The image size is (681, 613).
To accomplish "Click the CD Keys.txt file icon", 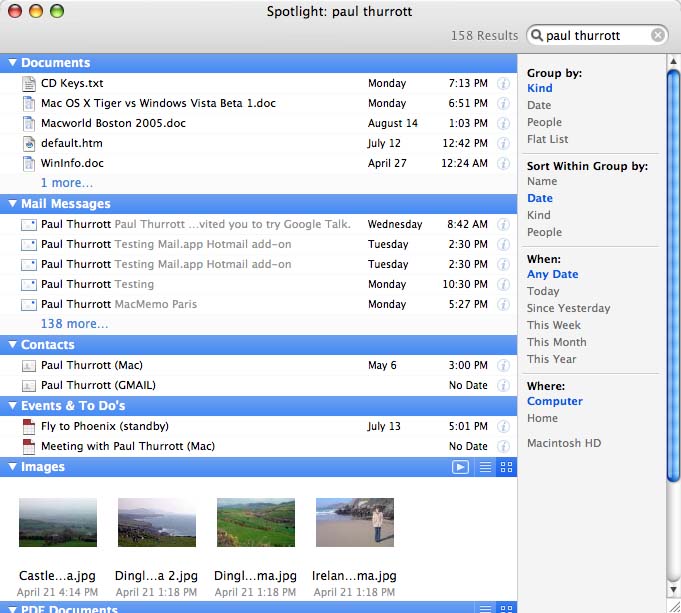I will pos(29,83).
